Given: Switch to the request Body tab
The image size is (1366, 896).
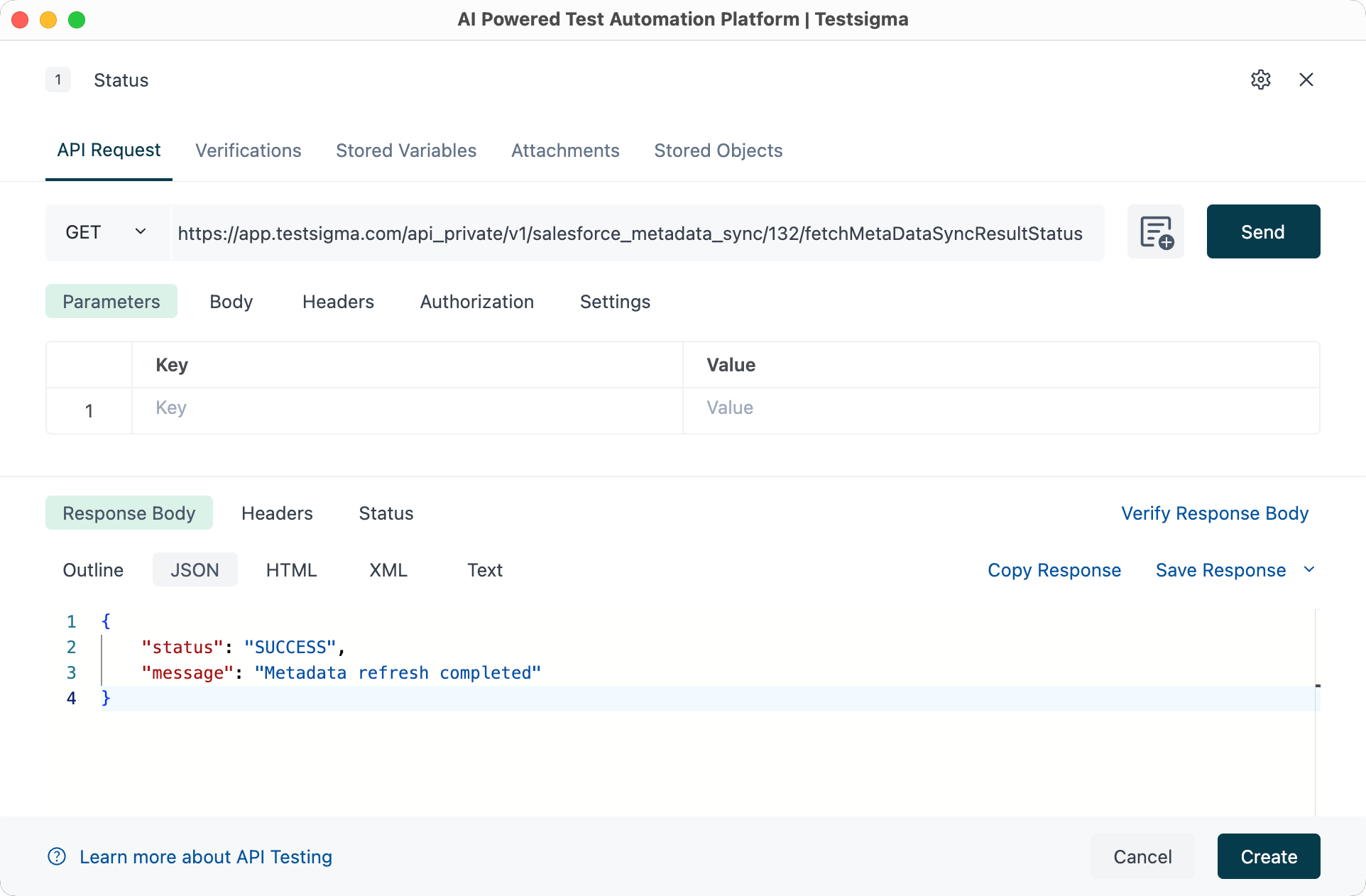Looking at the screenshot, I should click(231, 302).
